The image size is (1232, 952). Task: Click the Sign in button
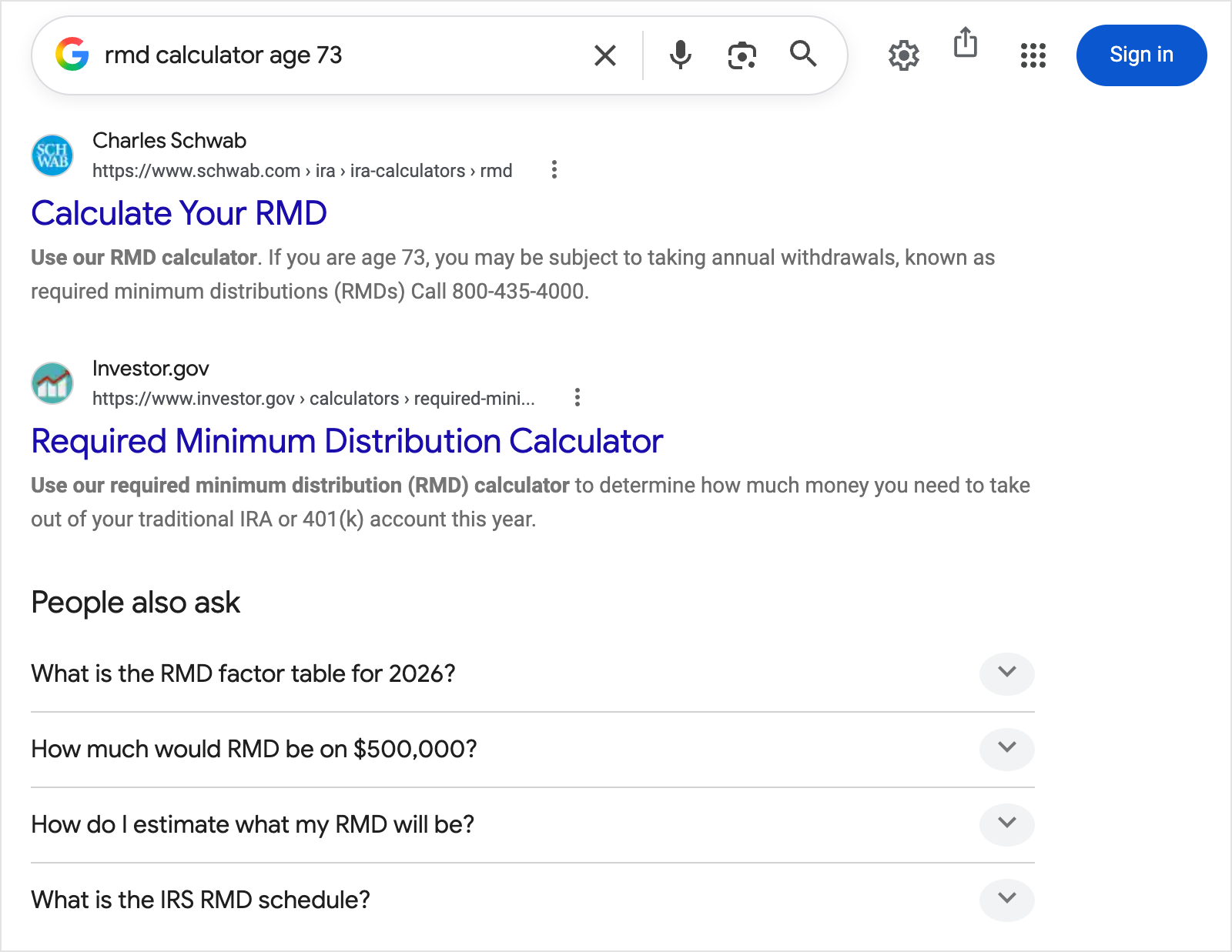1141,55
